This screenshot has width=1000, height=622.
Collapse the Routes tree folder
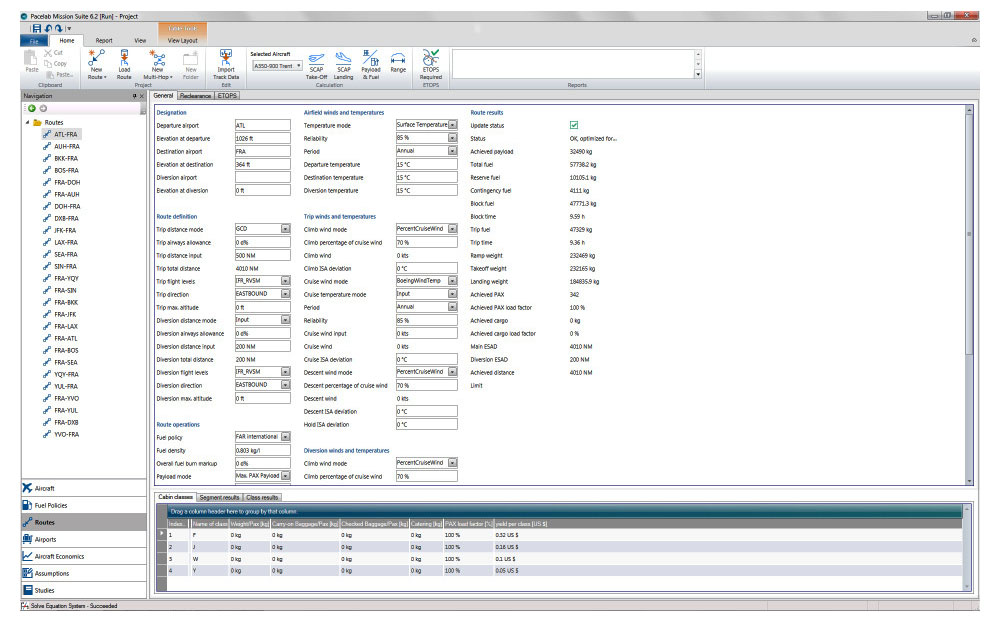click(x=27, y=122)
